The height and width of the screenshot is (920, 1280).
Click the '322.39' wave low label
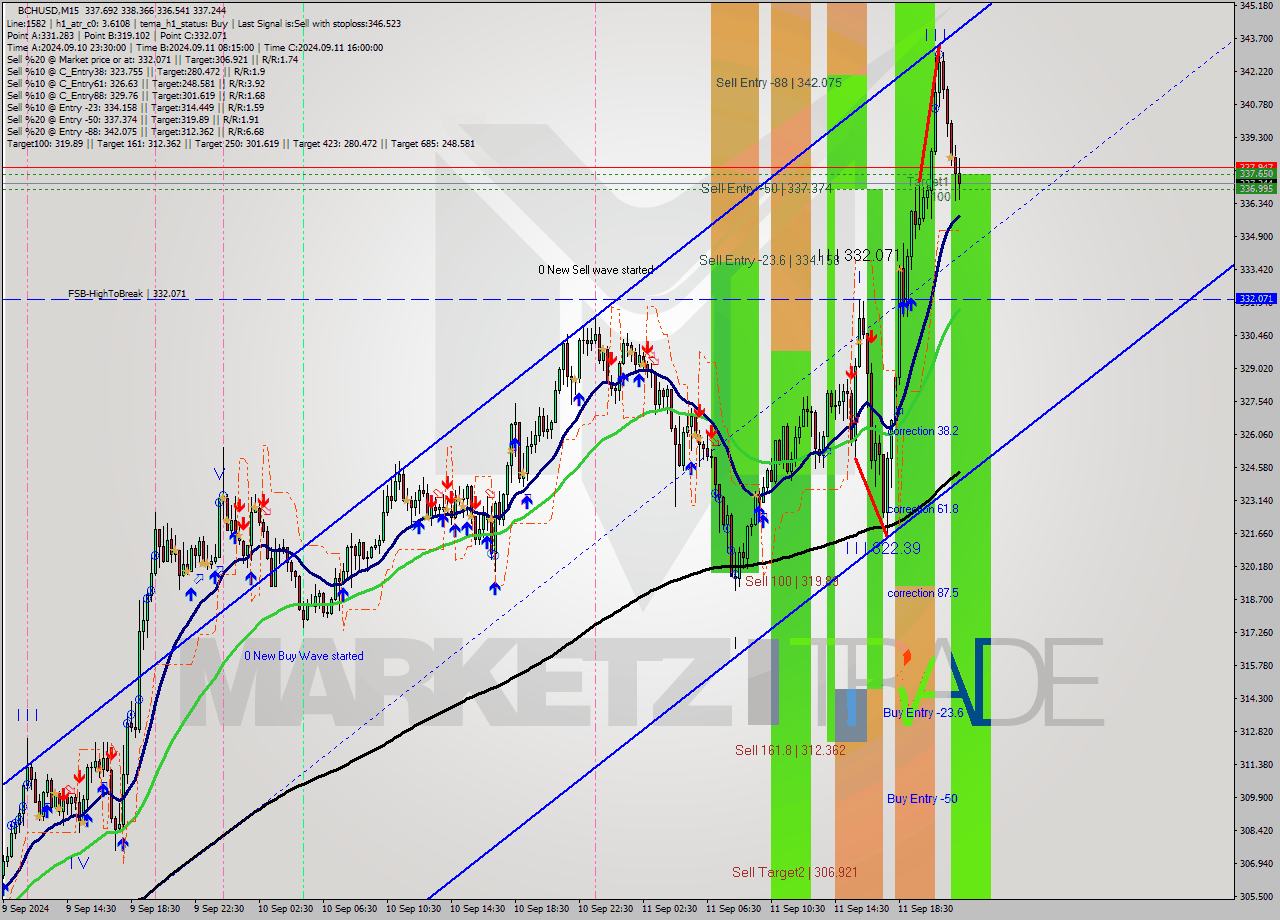896,548
